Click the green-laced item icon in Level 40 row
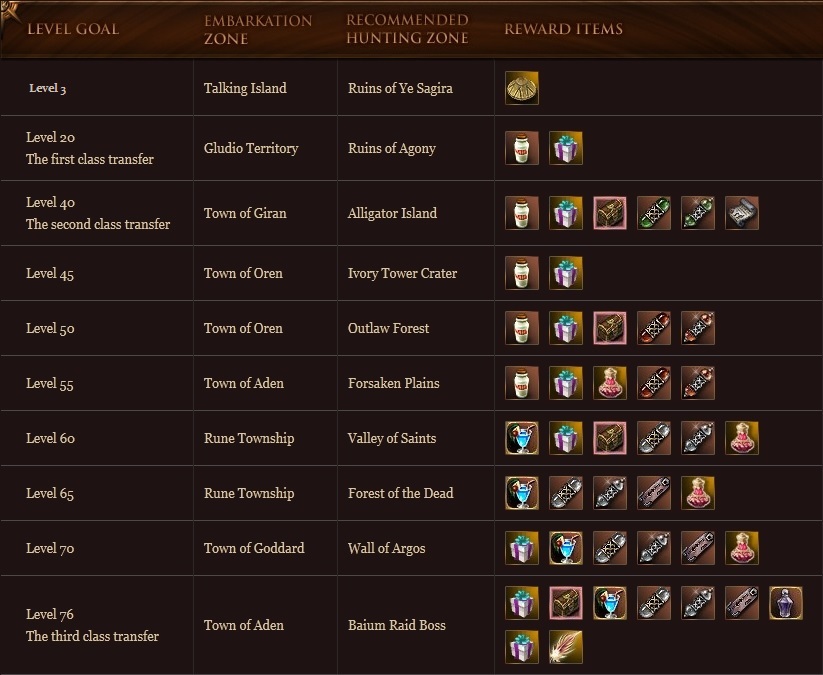Screen dimensions: 823x675 click(654, 213)
